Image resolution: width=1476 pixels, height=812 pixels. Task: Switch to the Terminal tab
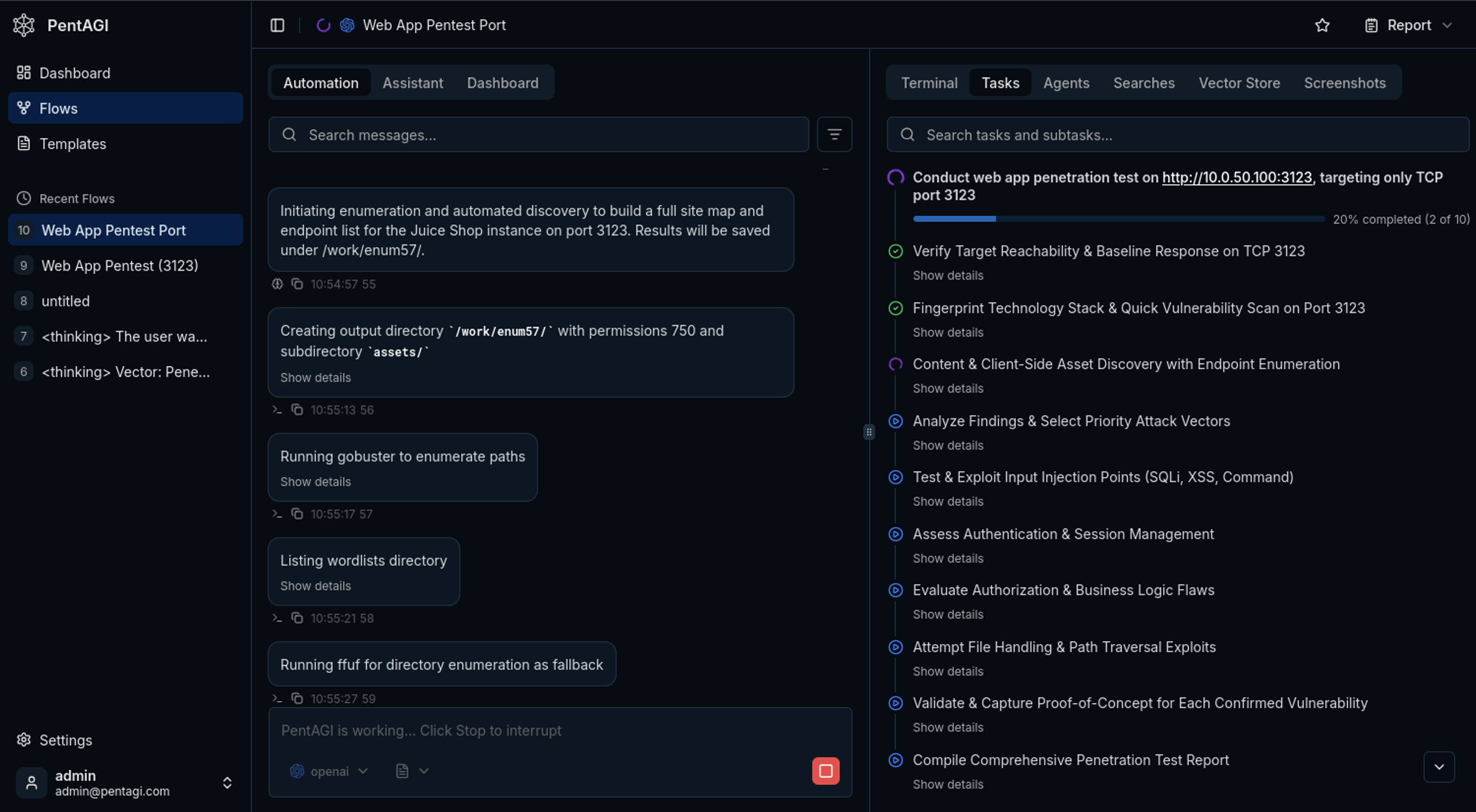929,83
